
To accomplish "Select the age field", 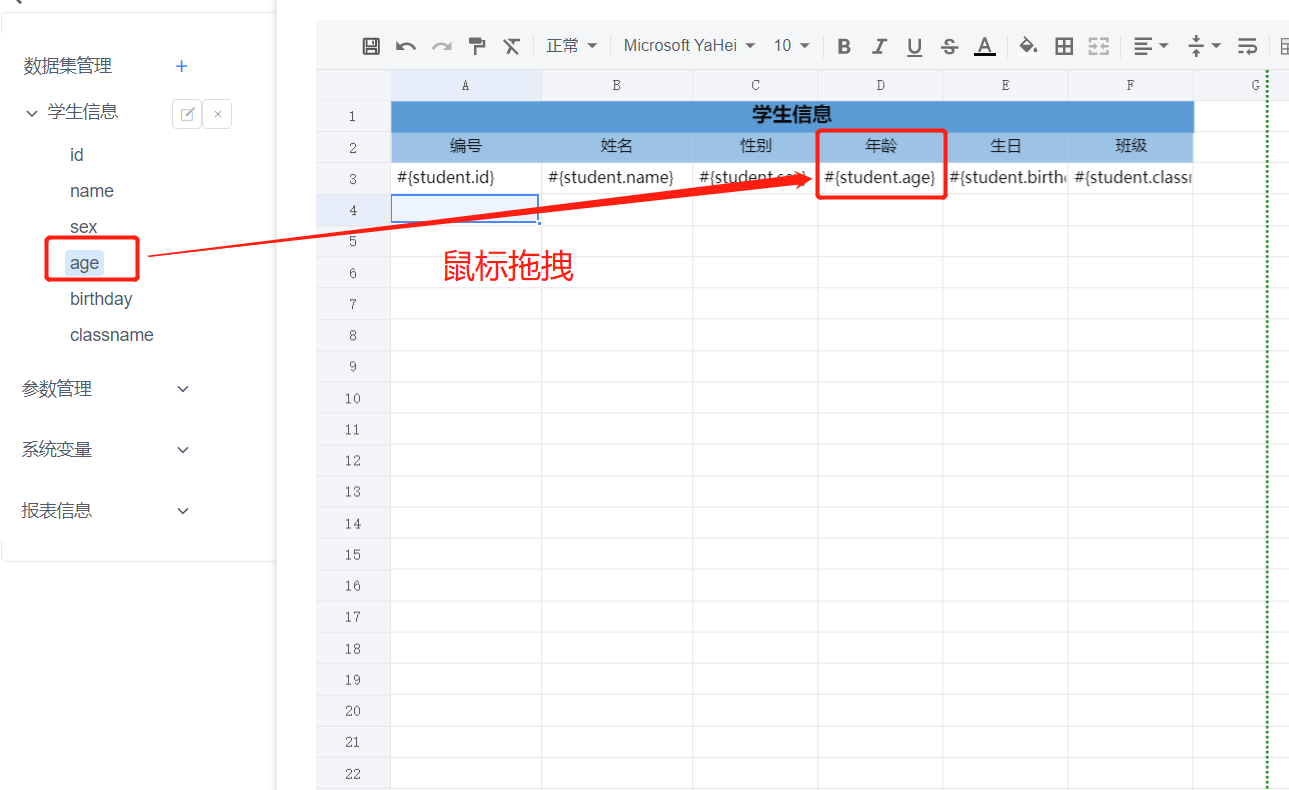I will pos(85,263).
